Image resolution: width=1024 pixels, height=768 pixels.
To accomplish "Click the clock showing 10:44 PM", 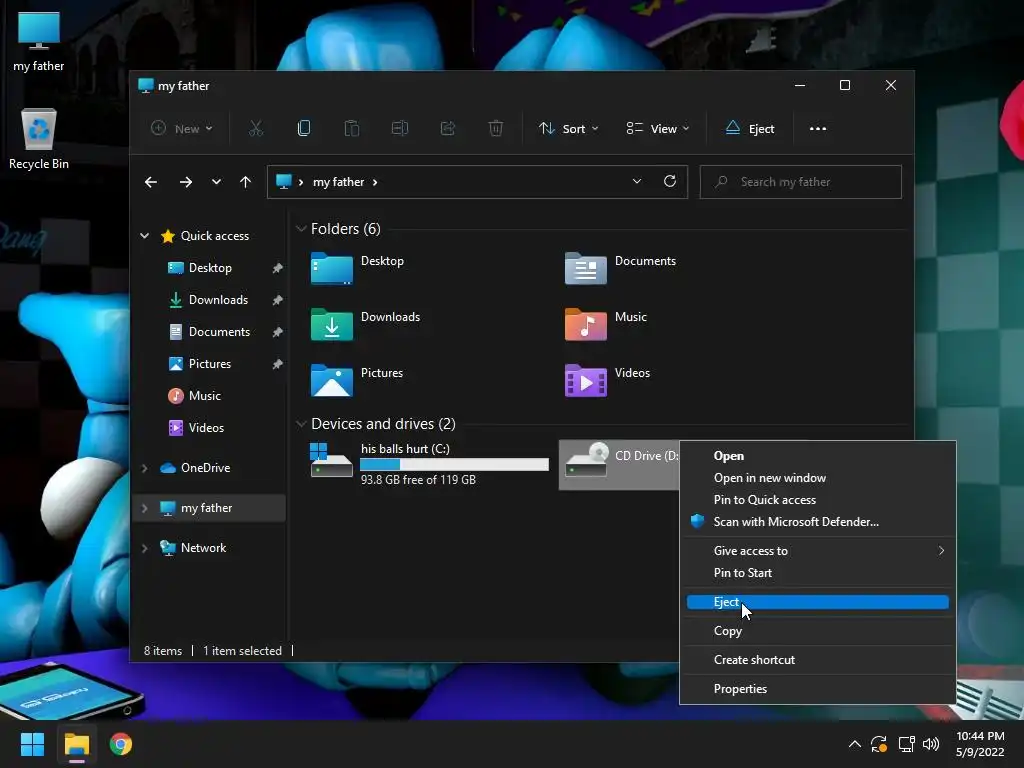I will (x=980, y=736).
